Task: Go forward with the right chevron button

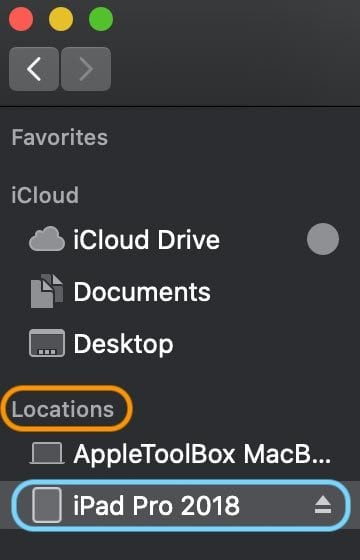Action: [x=86, y=69]
